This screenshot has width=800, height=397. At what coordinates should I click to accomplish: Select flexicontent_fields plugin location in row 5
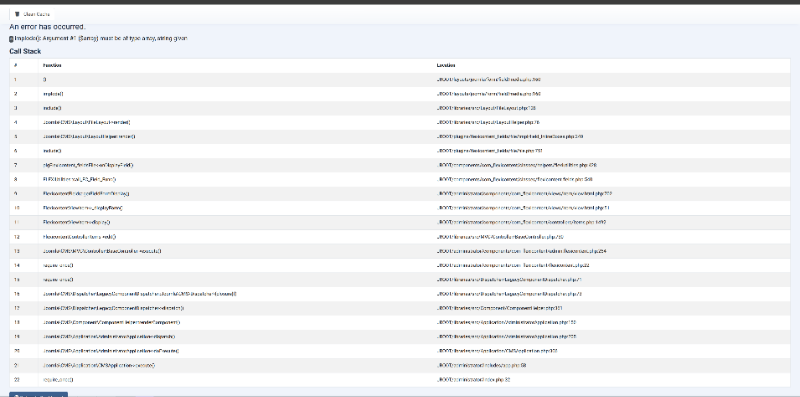[x=510, y=137]
